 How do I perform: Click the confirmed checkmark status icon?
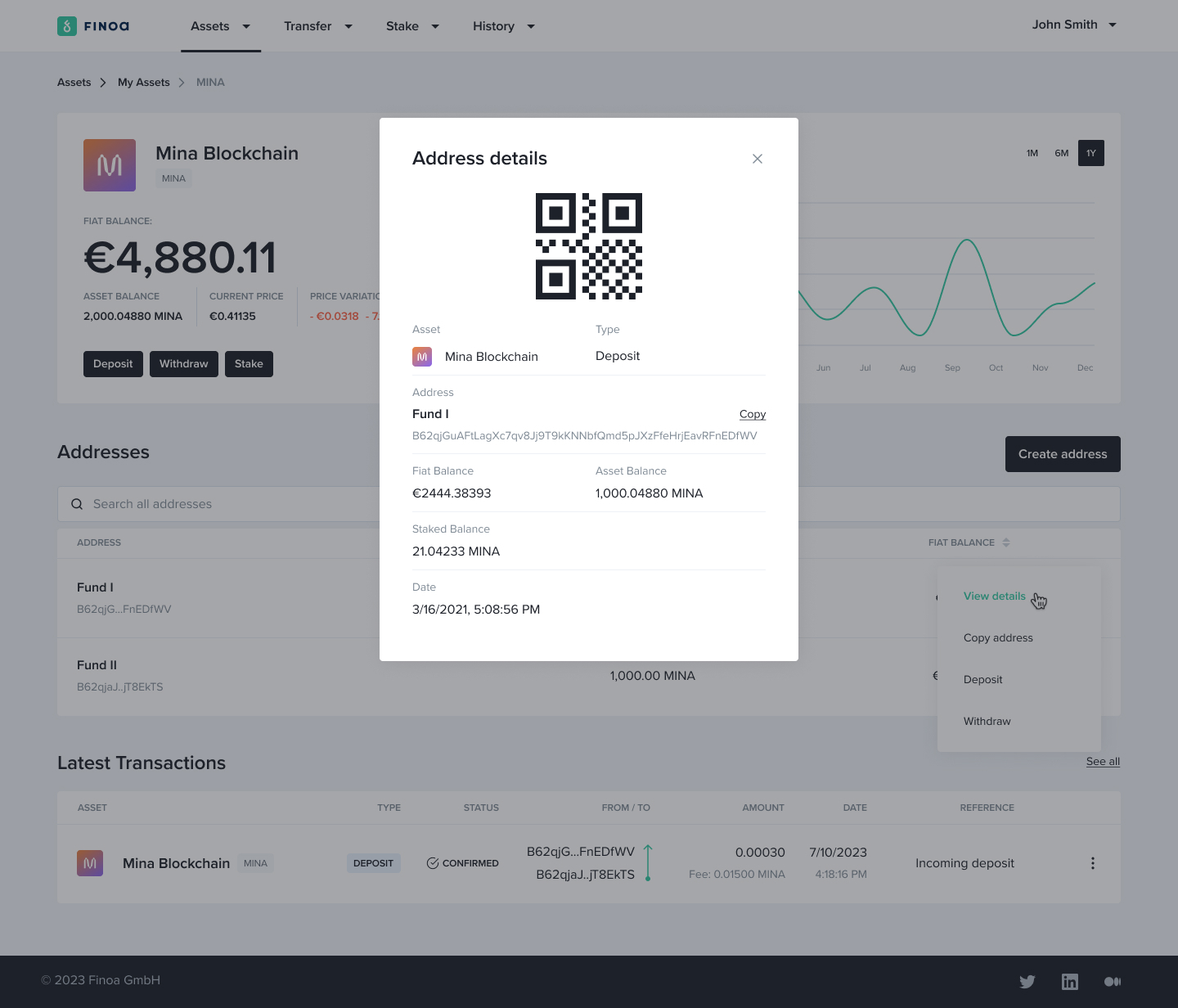point(433,863)
